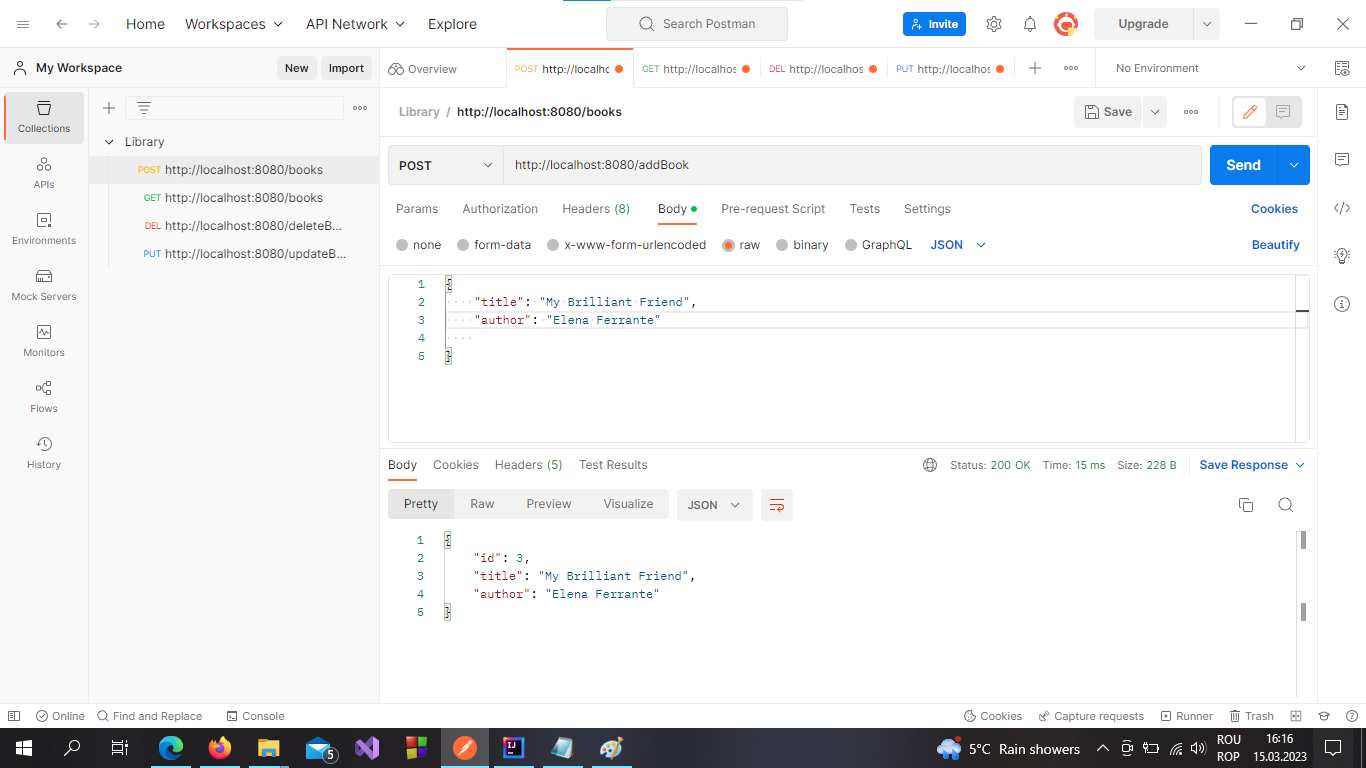Click the Import button
The height and width of the screenshot is (768, 1366).
(346, 68)
